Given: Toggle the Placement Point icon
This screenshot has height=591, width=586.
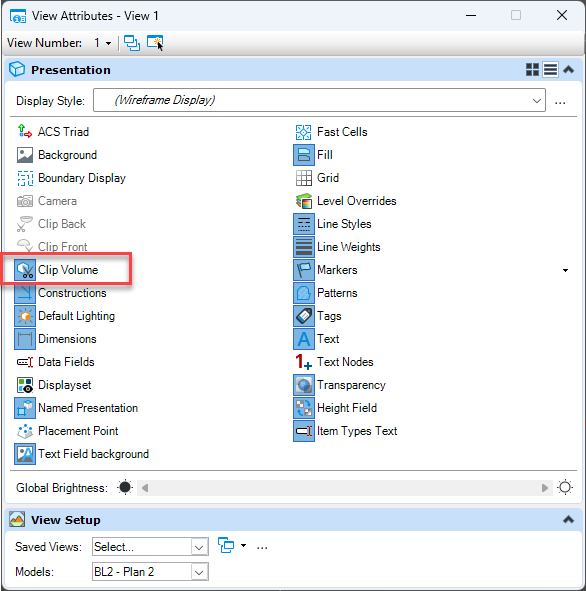Looking at the screenshot, I should 25,431.
